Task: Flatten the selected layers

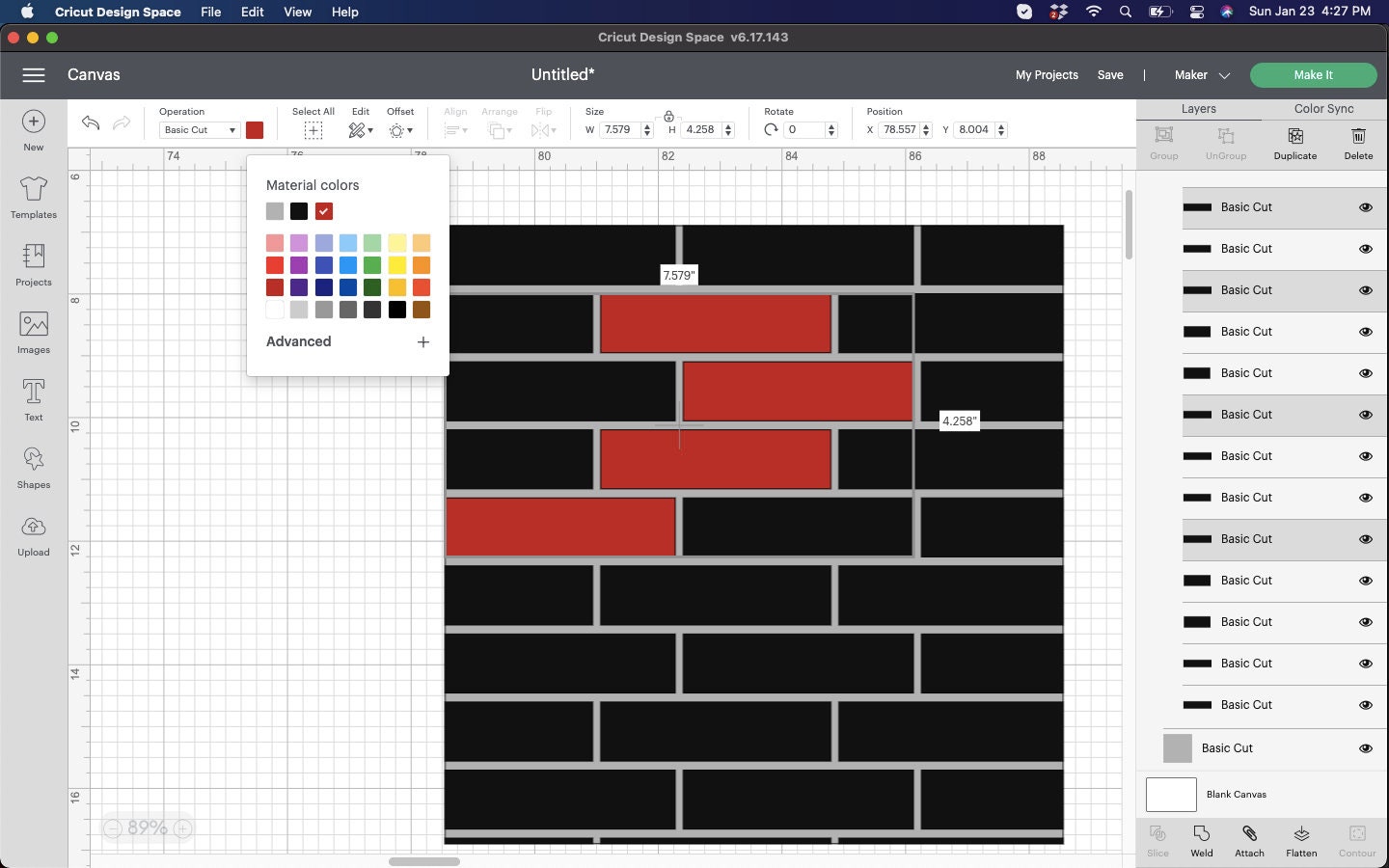Action: pyautogui.click(x=1300, y=840)
